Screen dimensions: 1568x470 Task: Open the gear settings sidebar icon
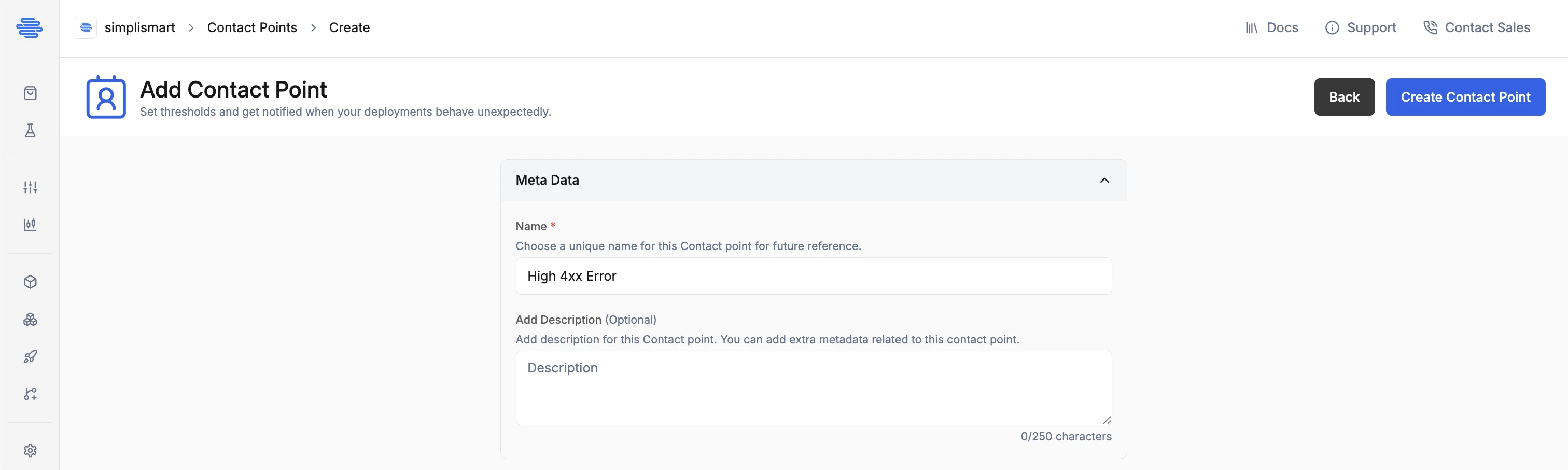[x=30, y=450]
